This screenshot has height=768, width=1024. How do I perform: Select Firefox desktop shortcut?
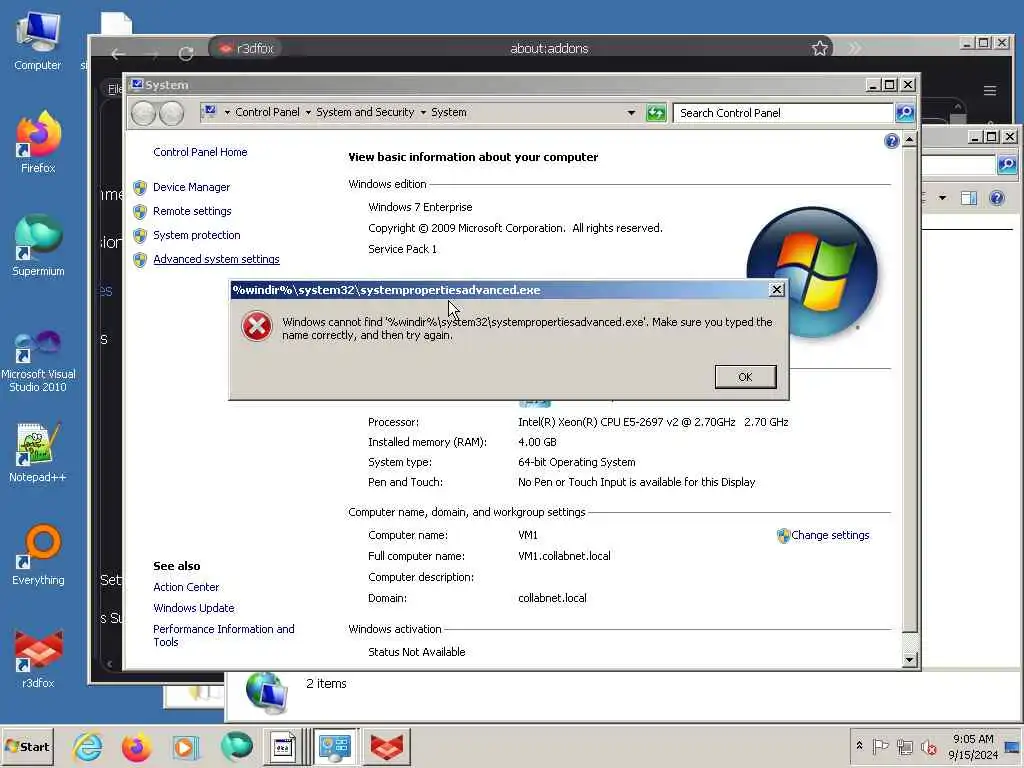[x=38, y=143]
